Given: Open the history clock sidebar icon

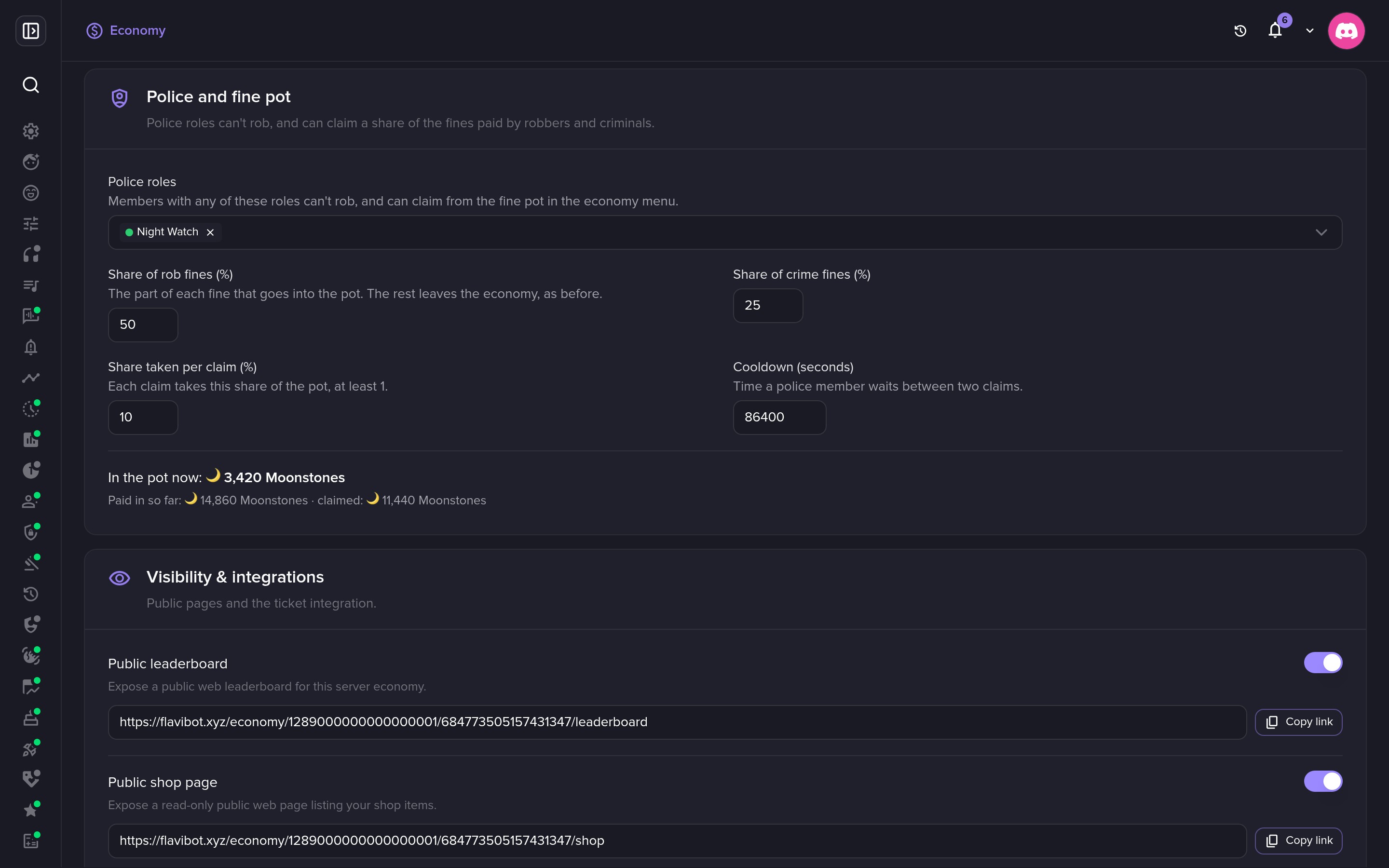Looking at the screenshot, I should [x=30, y=594].
